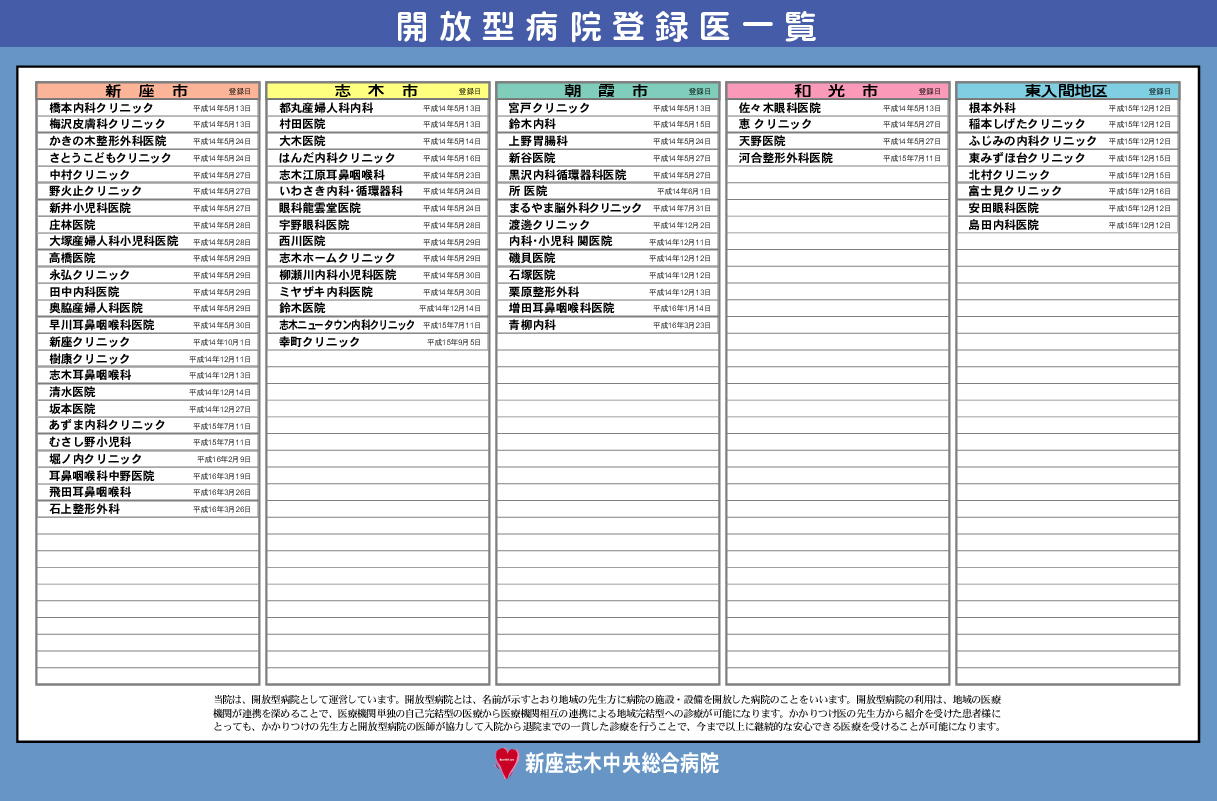
Task: Choose the 清水医院 entry
Action: (147, 392)
